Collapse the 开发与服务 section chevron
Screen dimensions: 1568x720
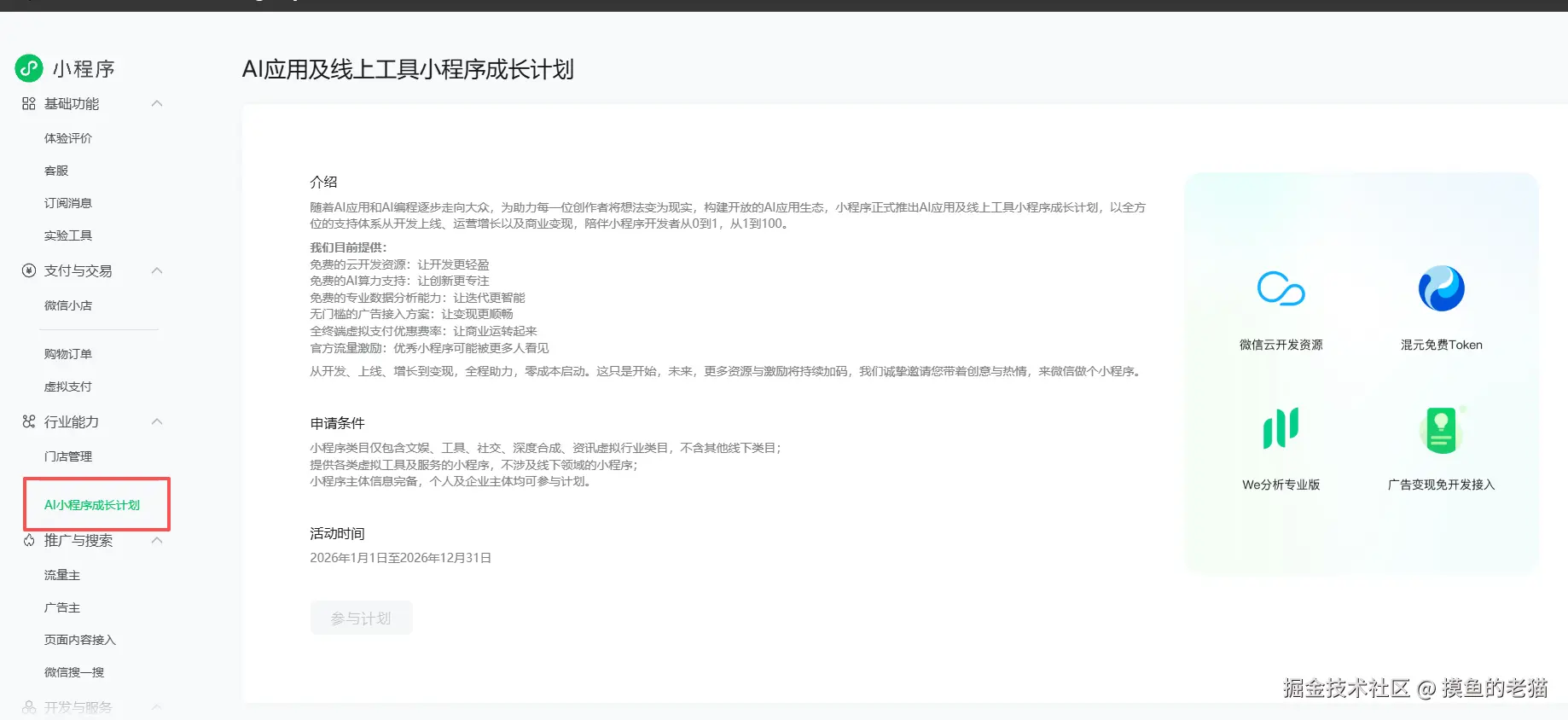157,707
